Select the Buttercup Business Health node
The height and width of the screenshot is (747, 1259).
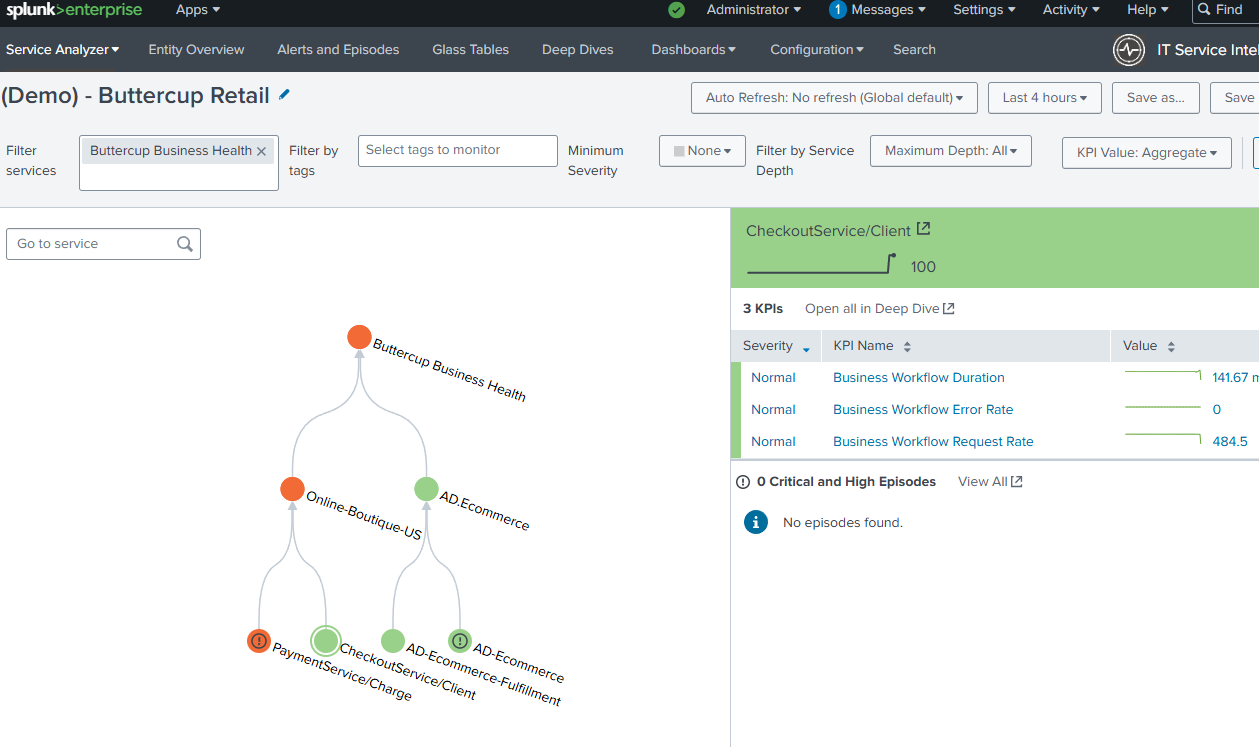click(x=359, y=337)
